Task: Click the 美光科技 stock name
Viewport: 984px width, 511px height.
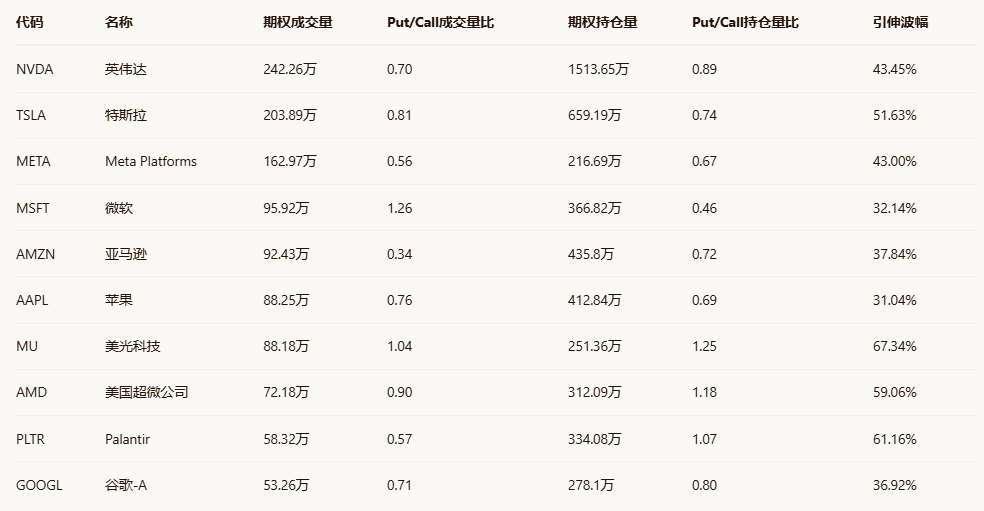Action: (132, 346)
